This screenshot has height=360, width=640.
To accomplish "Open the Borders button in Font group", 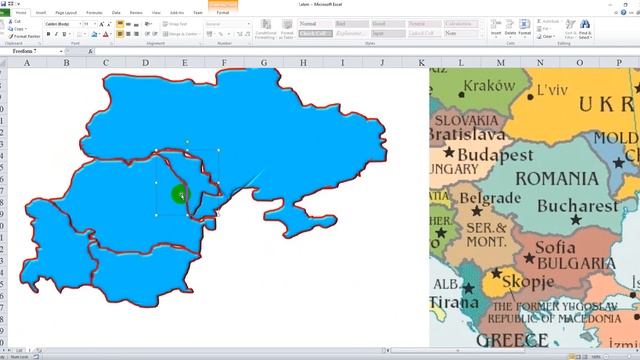I will point(80,34).
